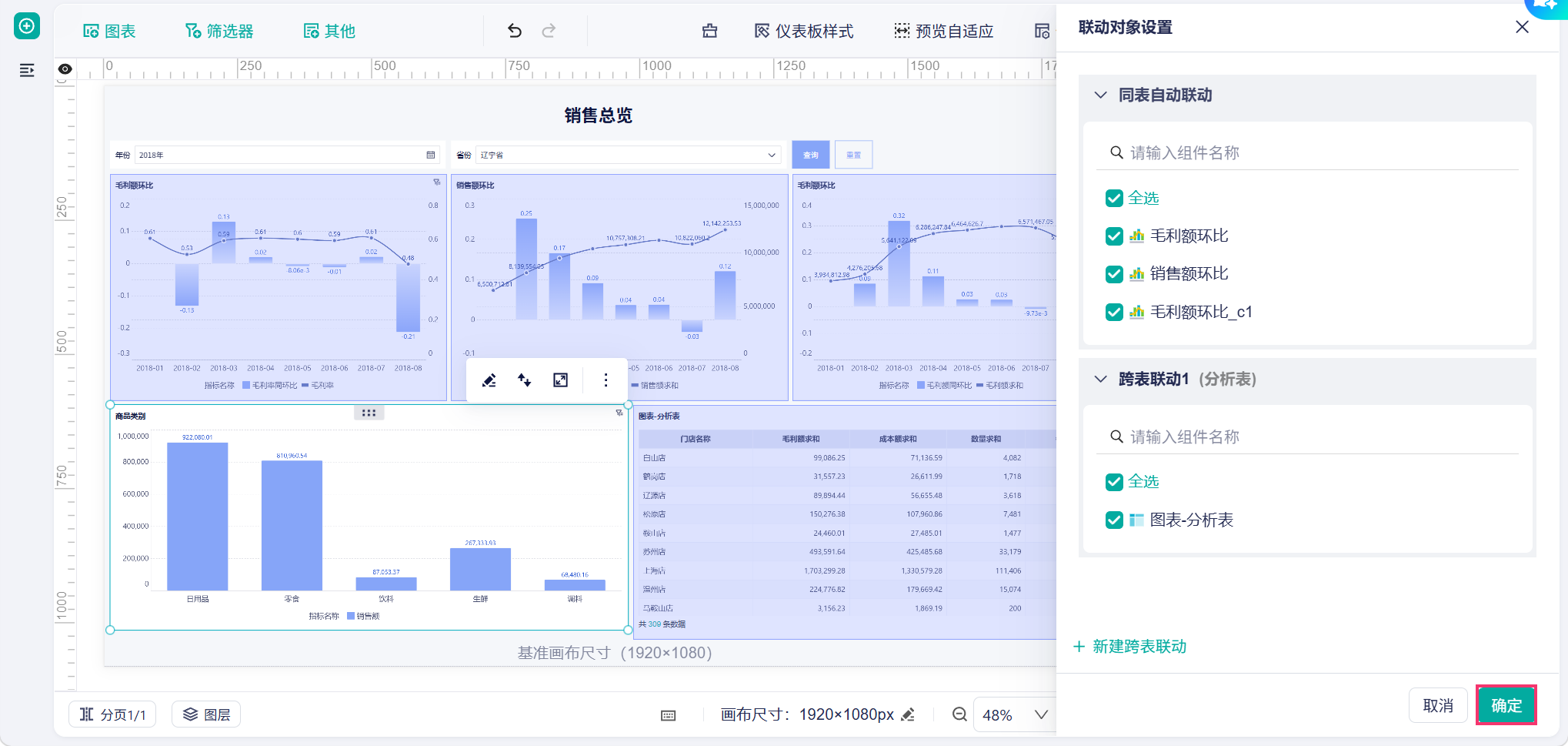Collapse the 跨表联动1 section
Viewport: 1568px width, 746px height.
pos(1101,379)
